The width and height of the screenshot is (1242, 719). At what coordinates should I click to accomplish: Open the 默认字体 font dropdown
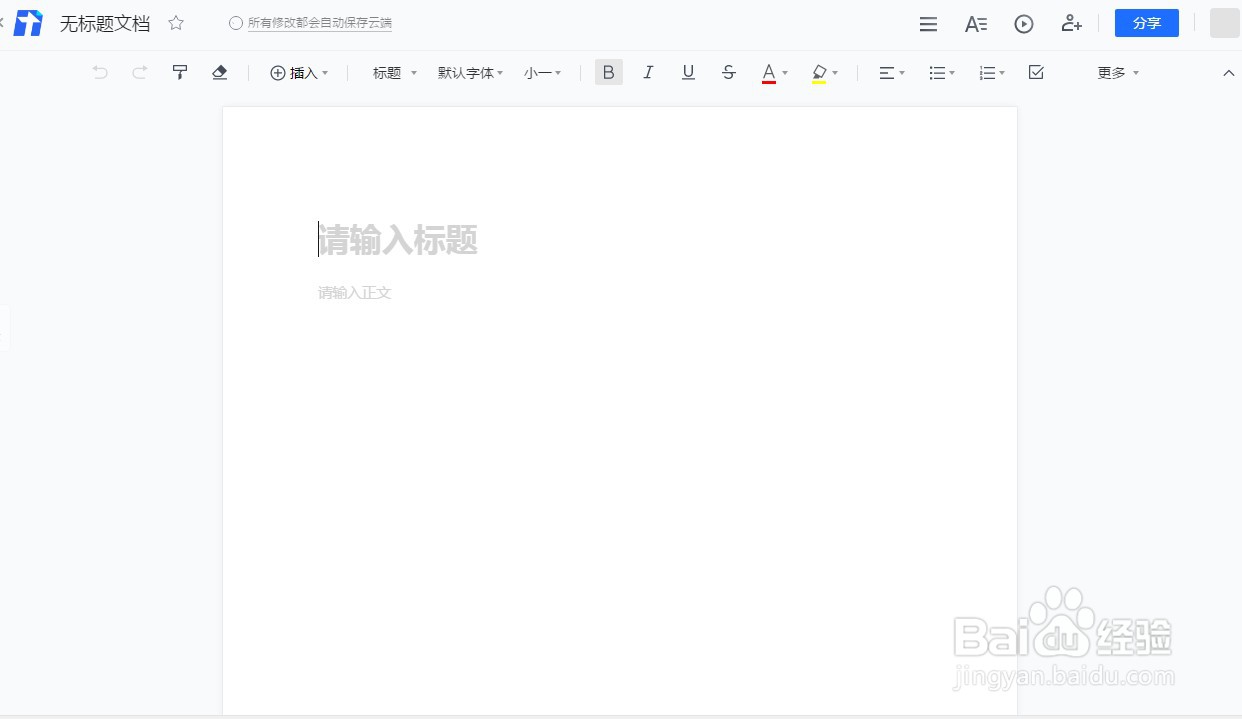click(470, 73)
